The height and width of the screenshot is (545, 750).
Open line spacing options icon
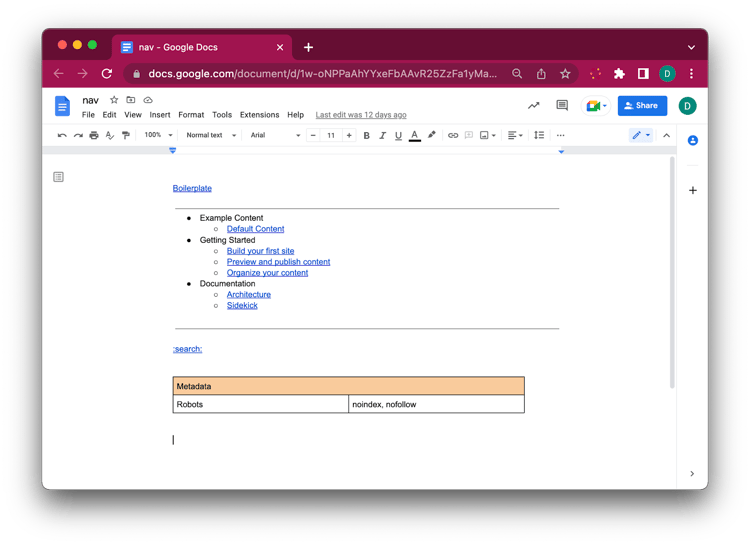[539, 135]
